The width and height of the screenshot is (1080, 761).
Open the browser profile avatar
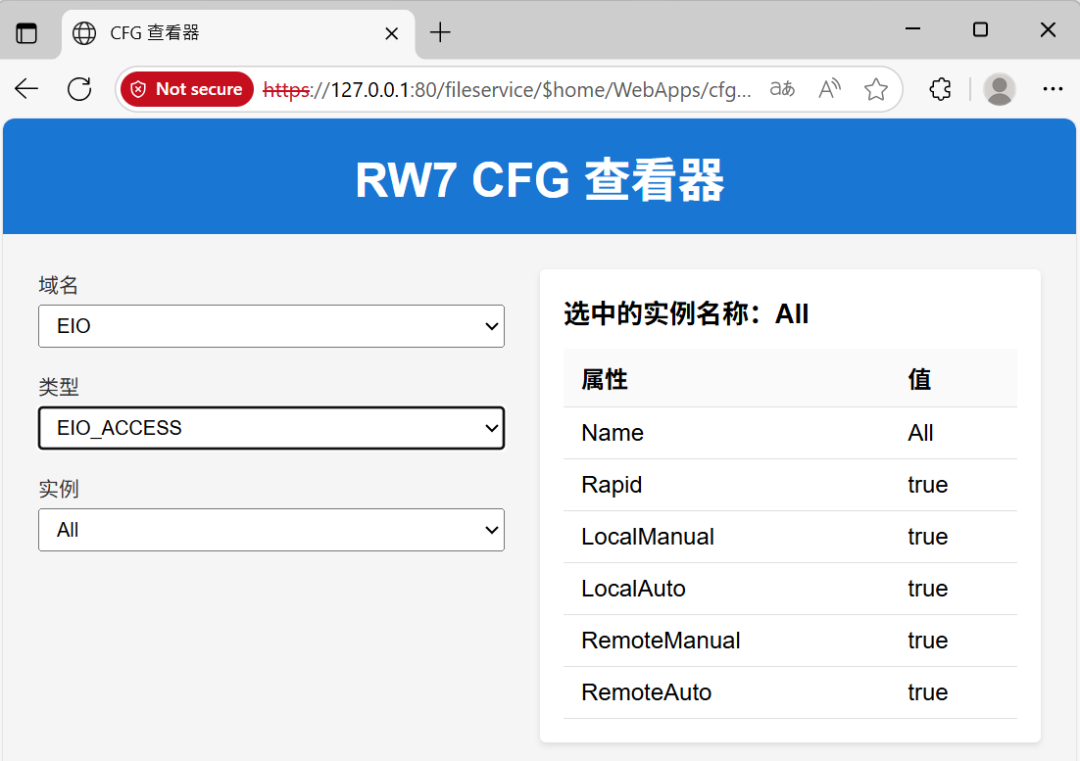click(x=999, y=89)
